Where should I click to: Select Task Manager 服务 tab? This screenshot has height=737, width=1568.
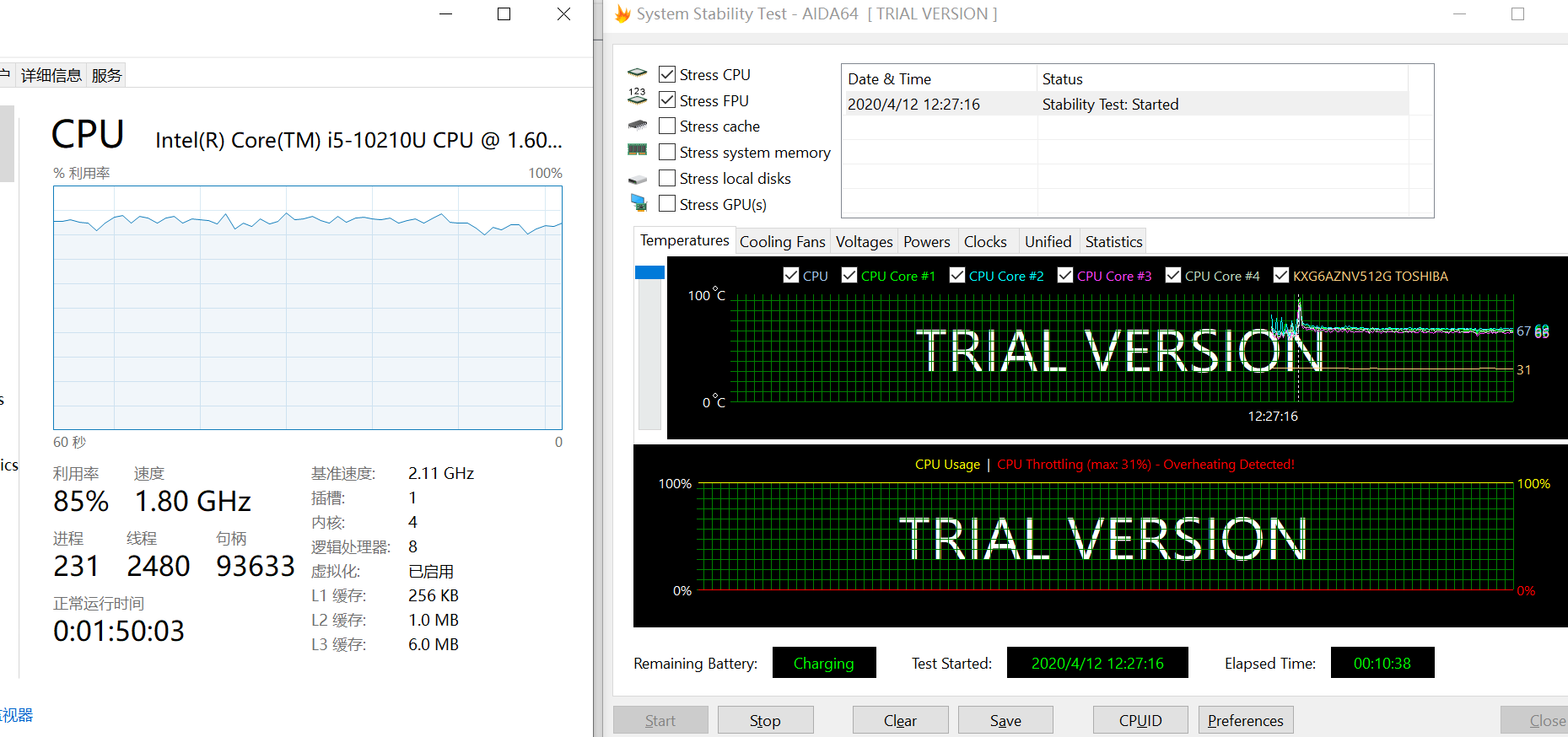(x=107, y=76)
